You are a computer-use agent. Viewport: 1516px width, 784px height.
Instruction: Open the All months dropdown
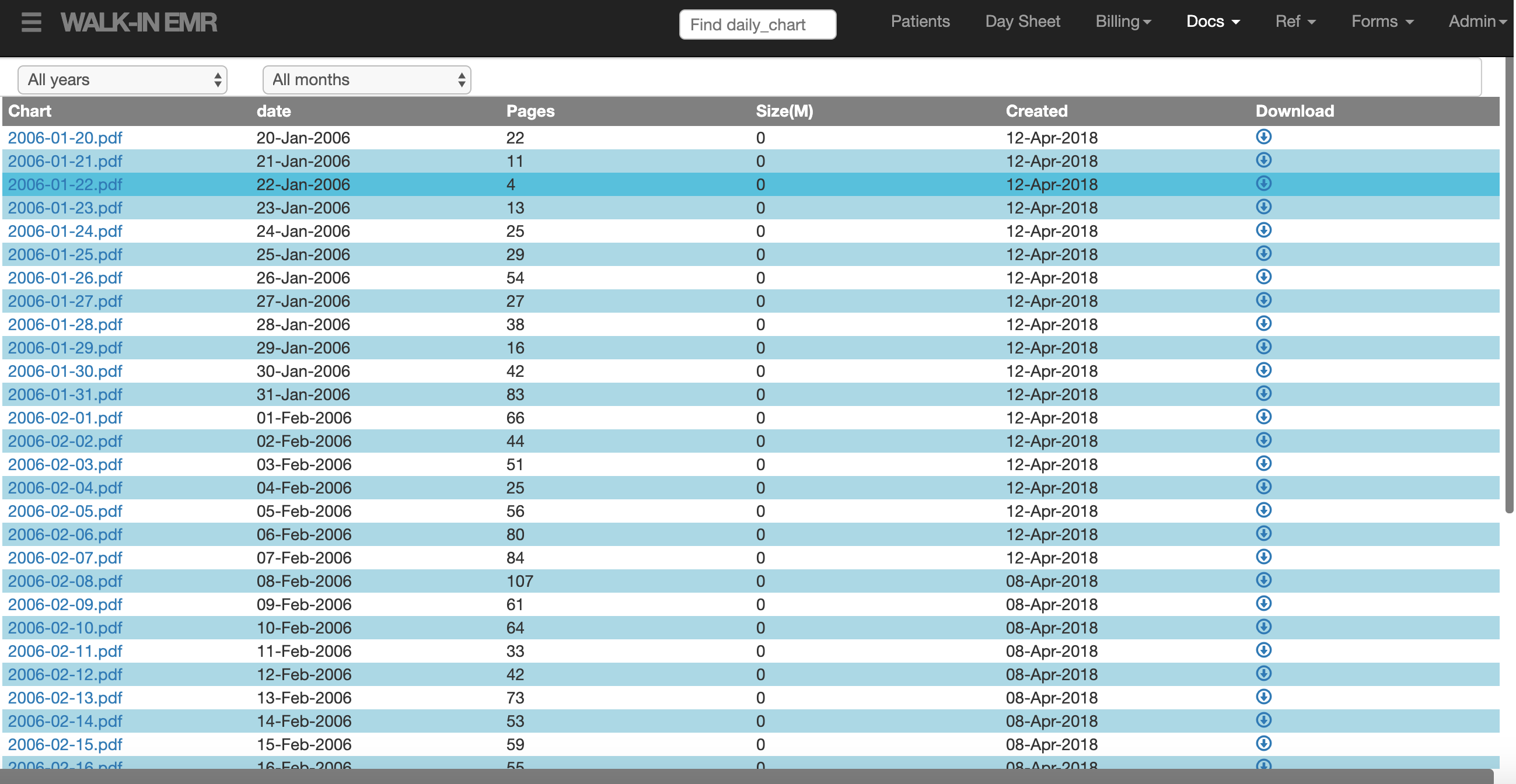(x=366, y=79)
